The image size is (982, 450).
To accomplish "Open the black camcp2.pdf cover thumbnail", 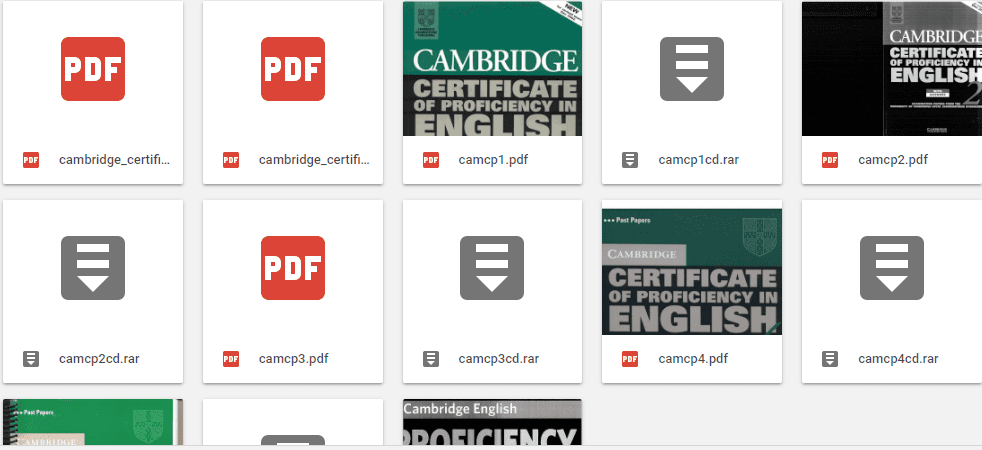I will (x=892, y=68).
